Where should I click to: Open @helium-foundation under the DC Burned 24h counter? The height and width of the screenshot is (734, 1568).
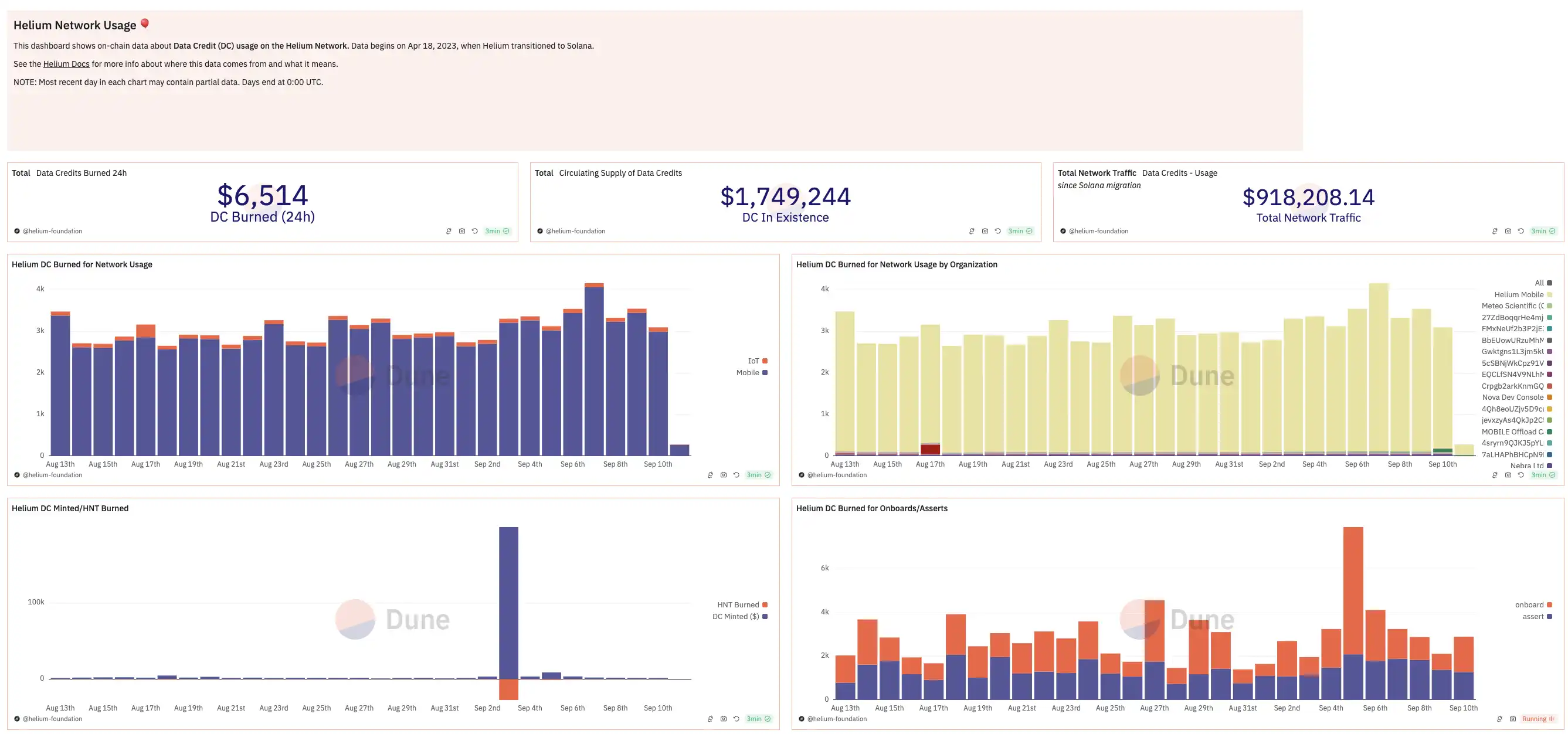(x=52, y=231)
